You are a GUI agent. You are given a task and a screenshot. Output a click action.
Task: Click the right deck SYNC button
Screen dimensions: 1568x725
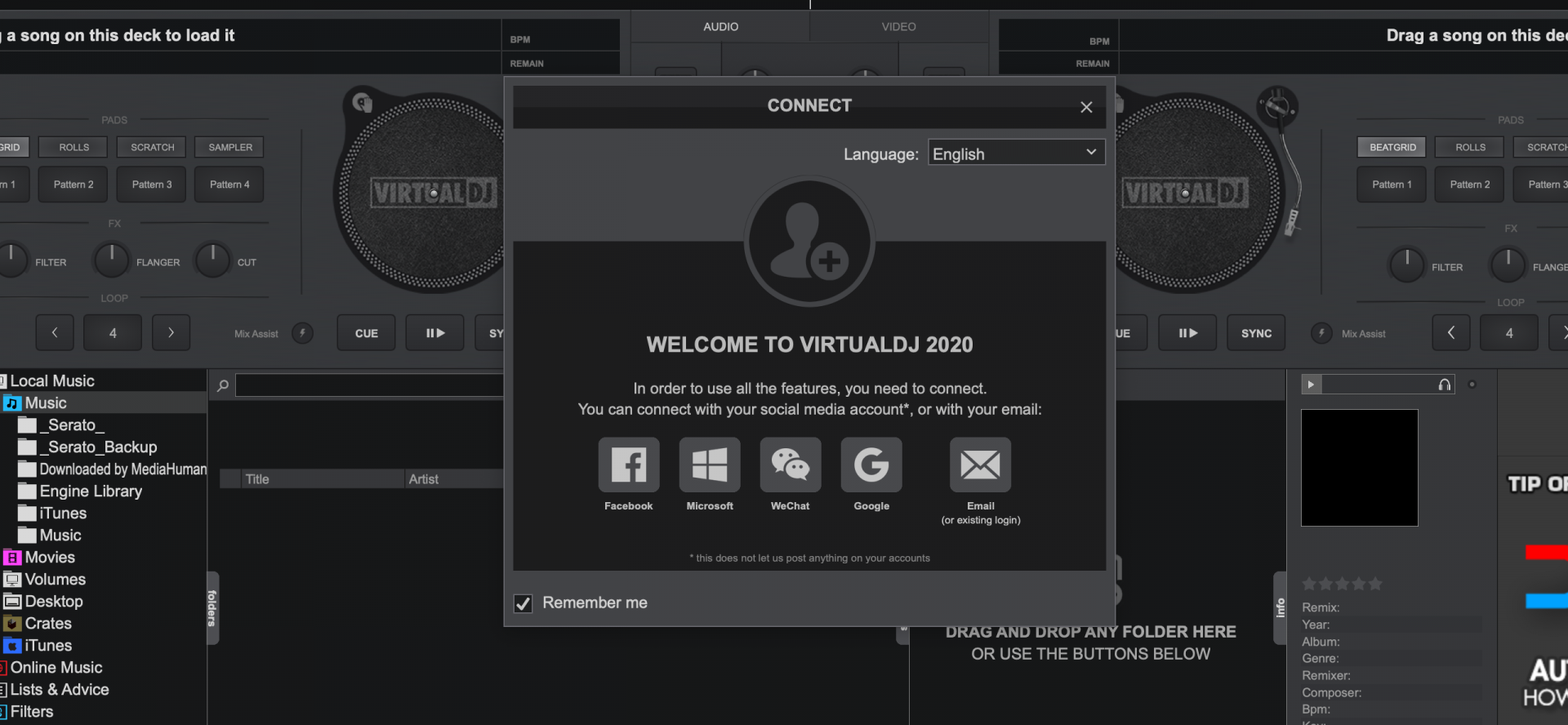click(x=1256, y=333)
